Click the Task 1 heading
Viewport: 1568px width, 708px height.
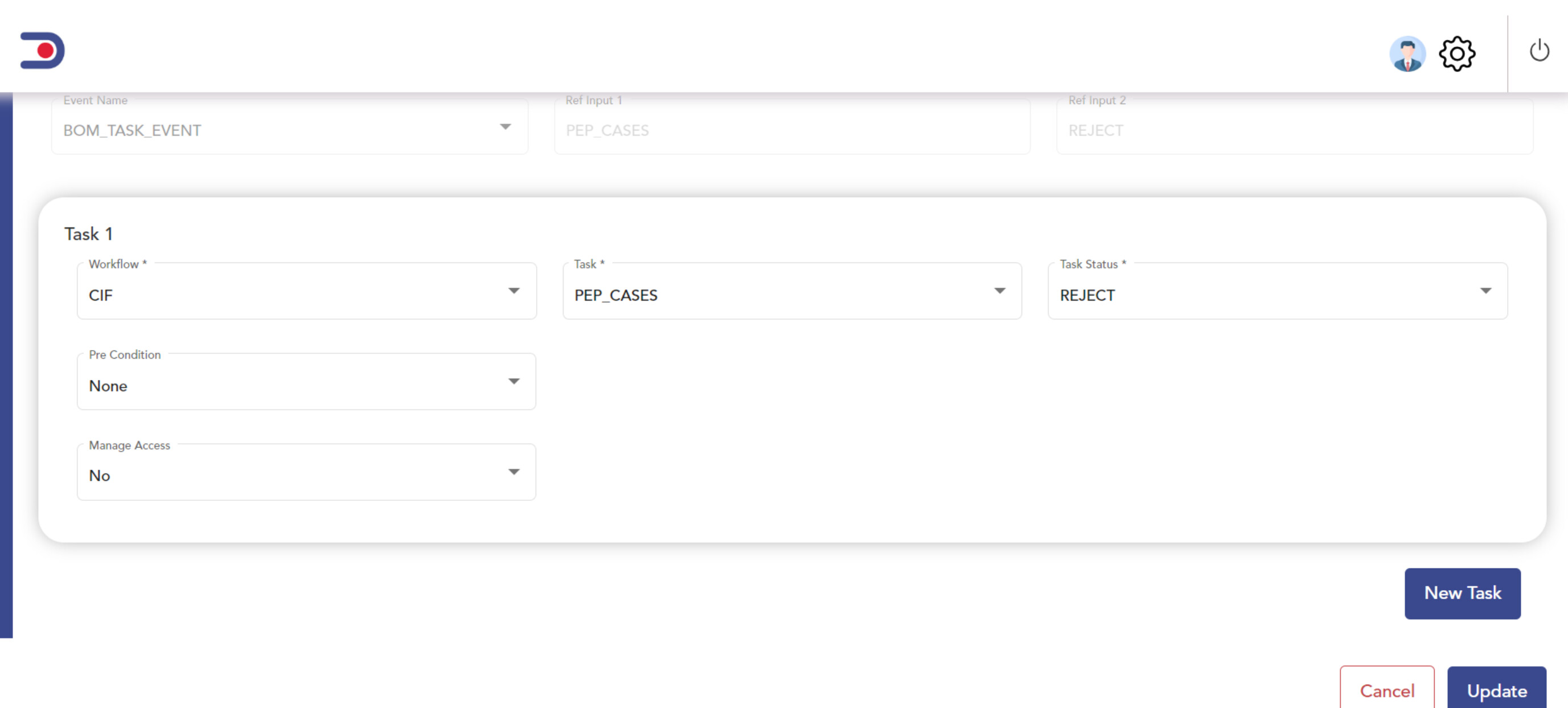(88, 234)
